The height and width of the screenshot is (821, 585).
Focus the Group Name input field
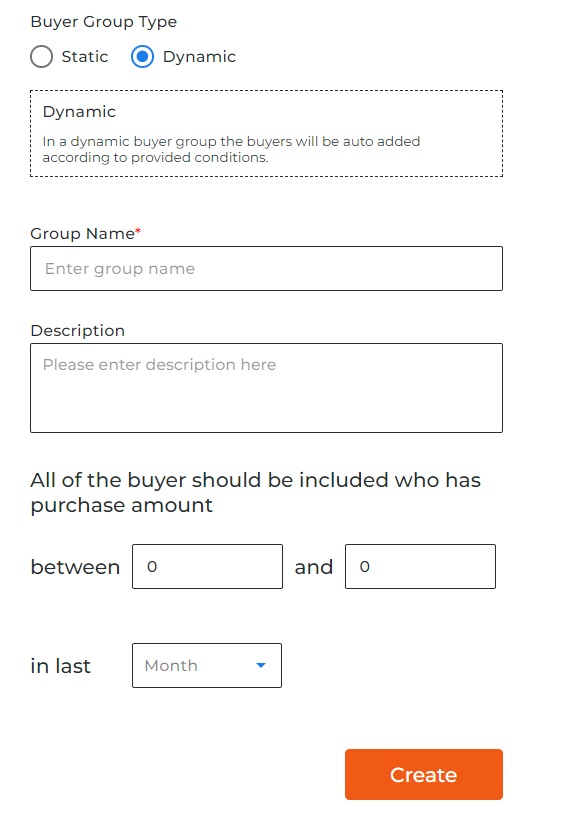coord(267,269)
